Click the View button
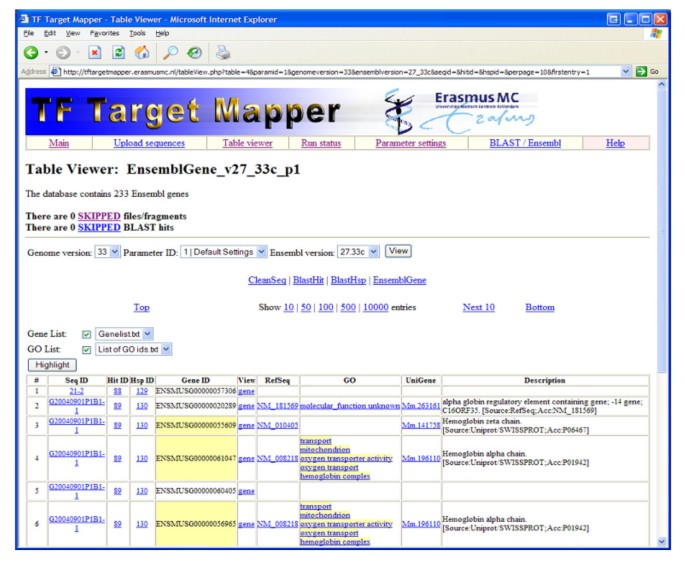 coord(398,251)
